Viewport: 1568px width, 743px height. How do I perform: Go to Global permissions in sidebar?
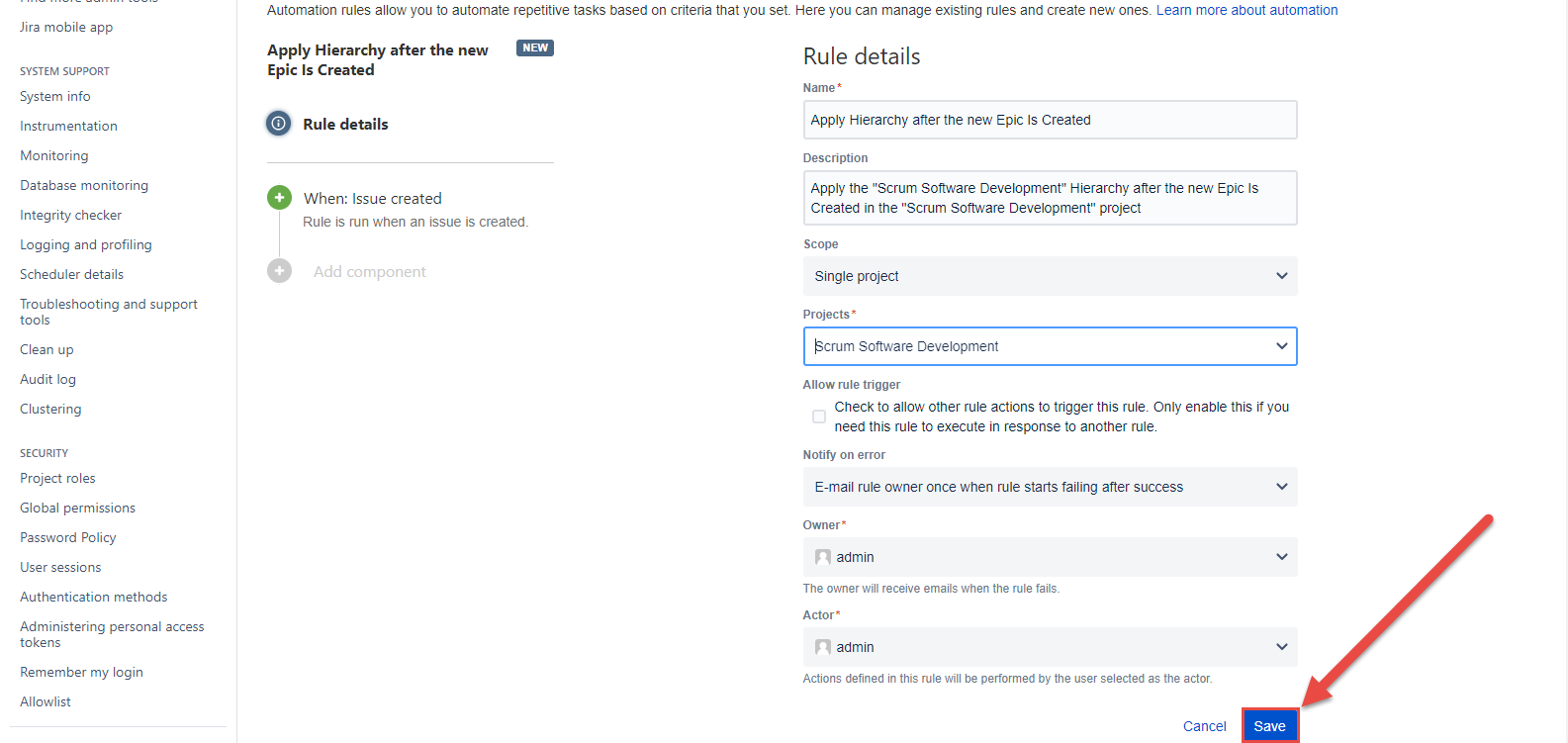tap(77, 508)
